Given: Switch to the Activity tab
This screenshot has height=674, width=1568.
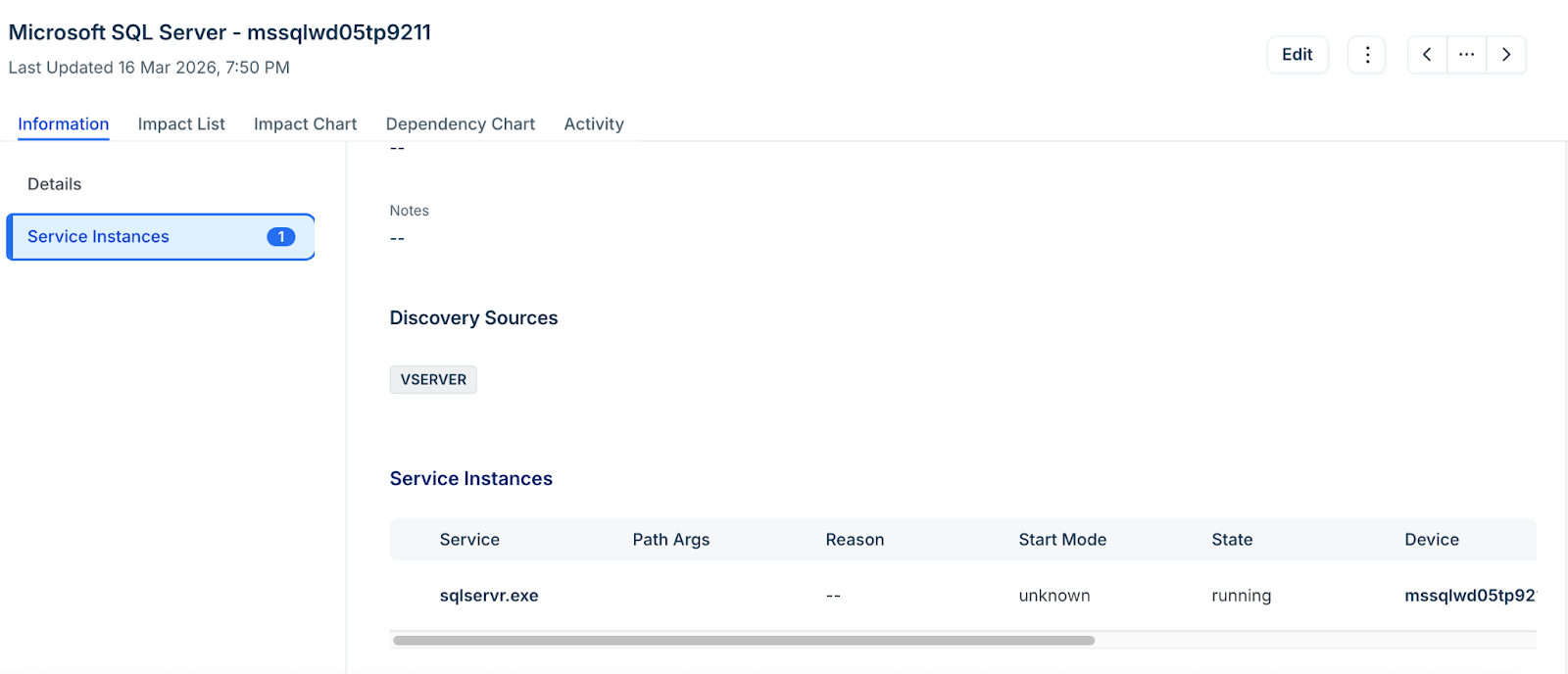Looking at the screenshot, I should point(594,124).
